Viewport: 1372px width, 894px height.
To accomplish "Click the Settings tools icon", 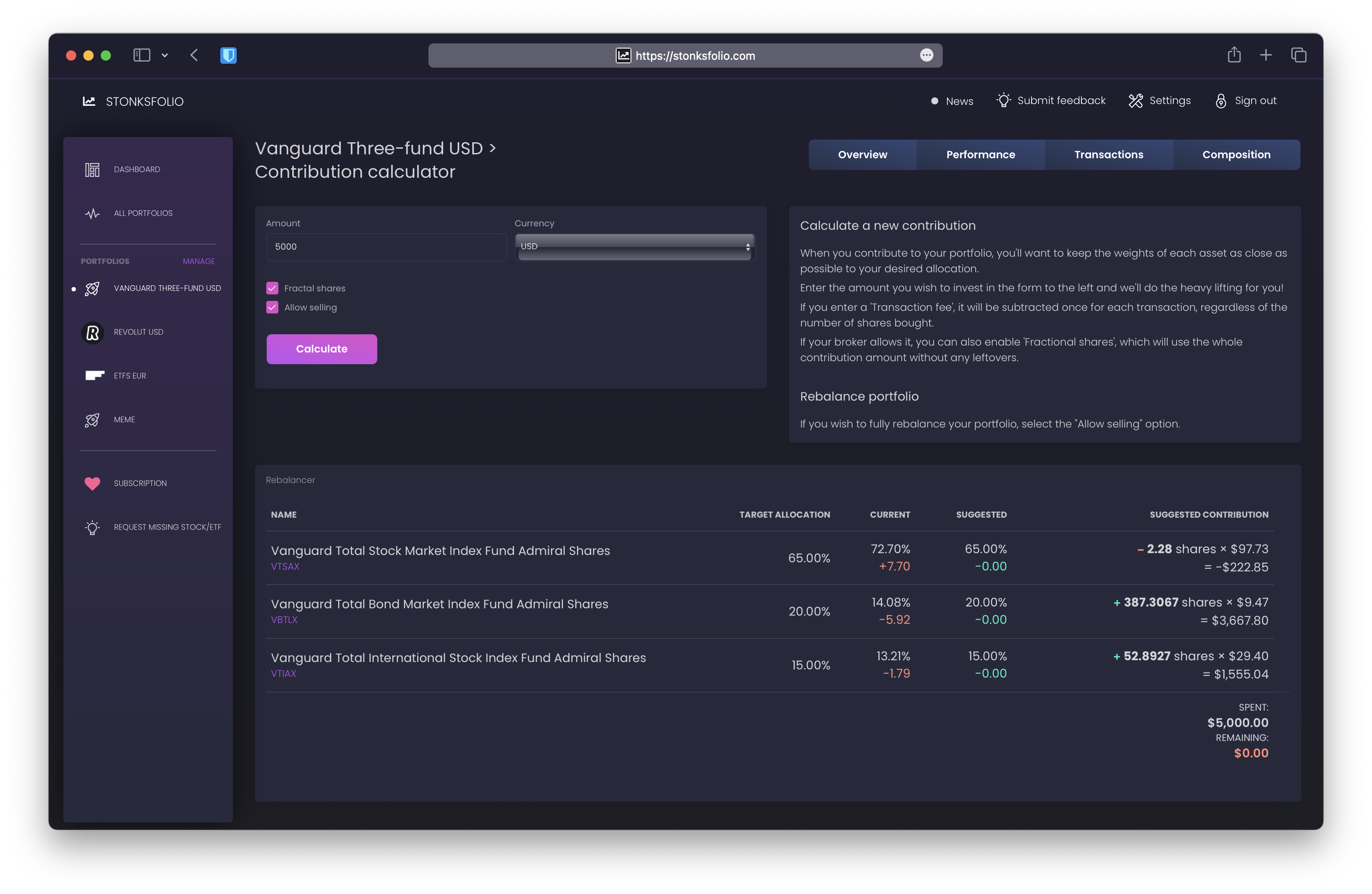I will (1136, 101).
